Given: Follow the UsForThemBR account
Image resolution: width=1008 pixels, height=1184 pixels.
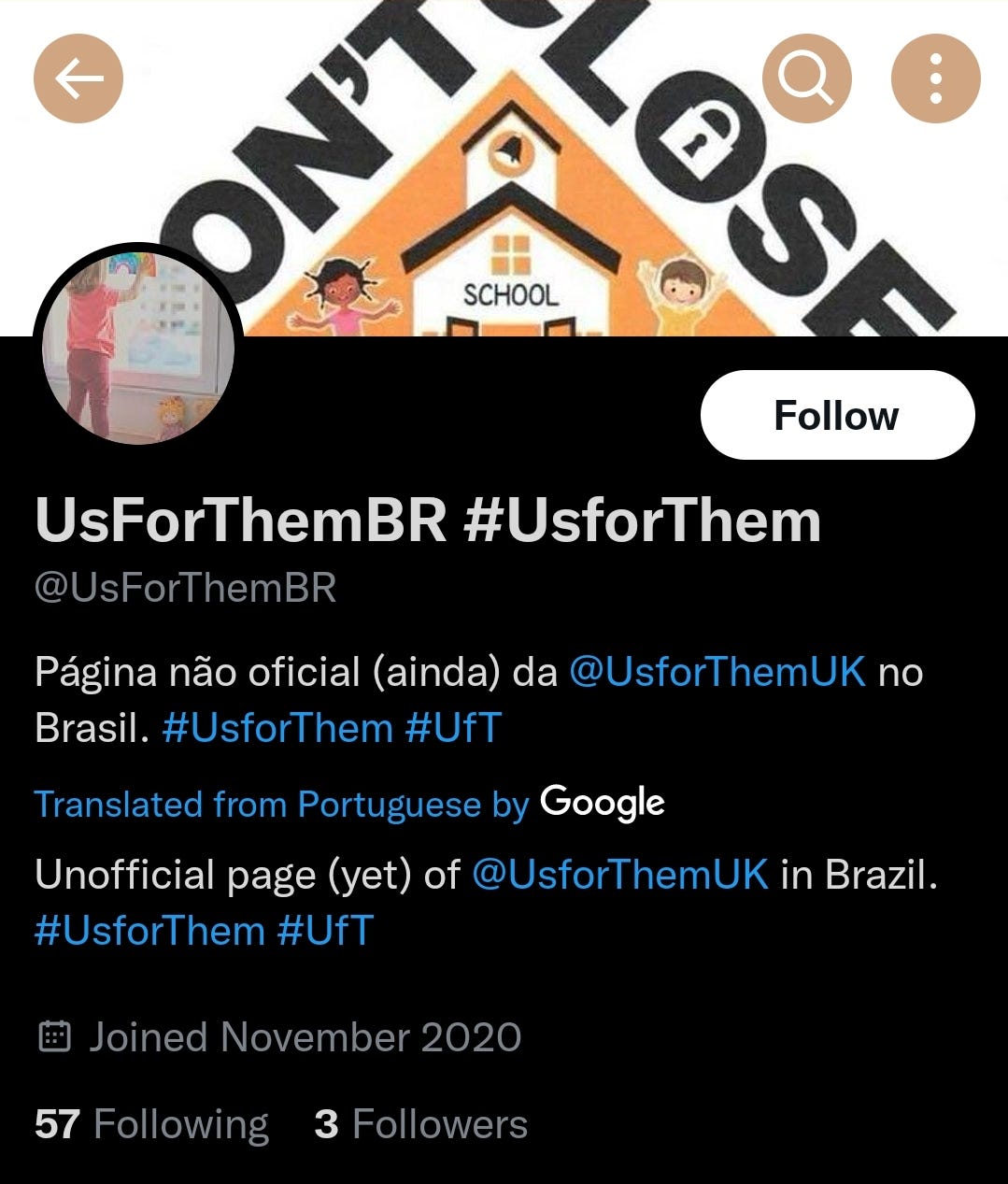Looking at the screenshot, I should click(x=837, y=415).
